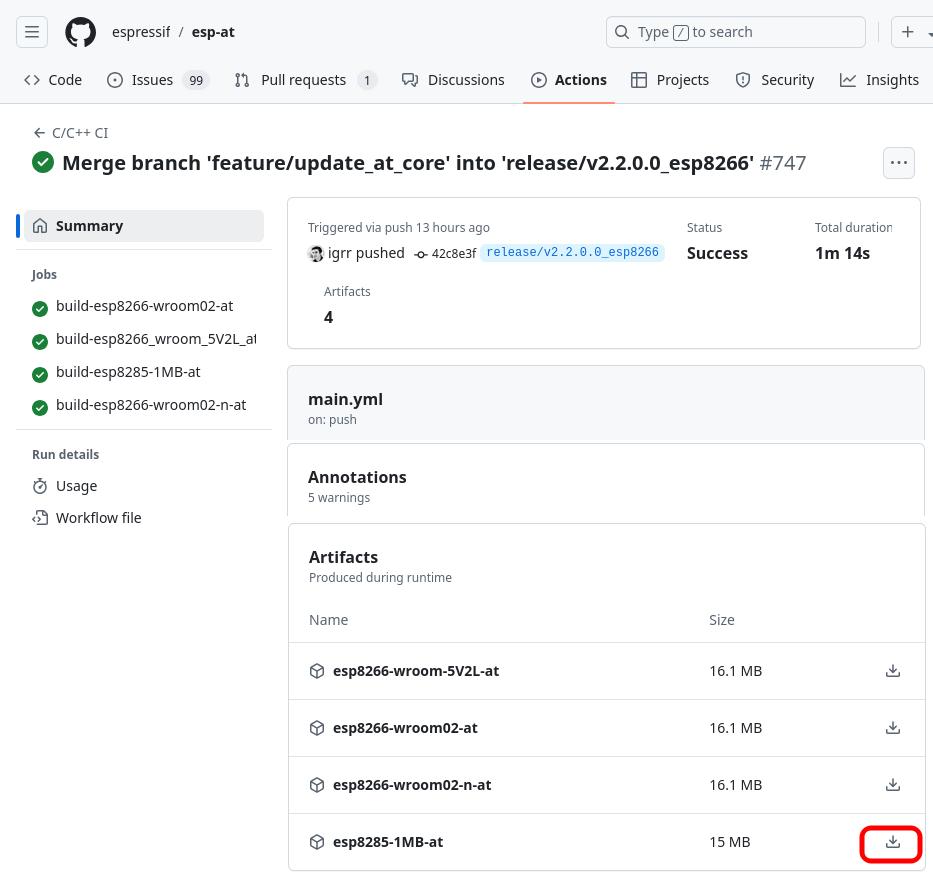
Task: Open the hamburger navigation menu
Action: [32, 32]
